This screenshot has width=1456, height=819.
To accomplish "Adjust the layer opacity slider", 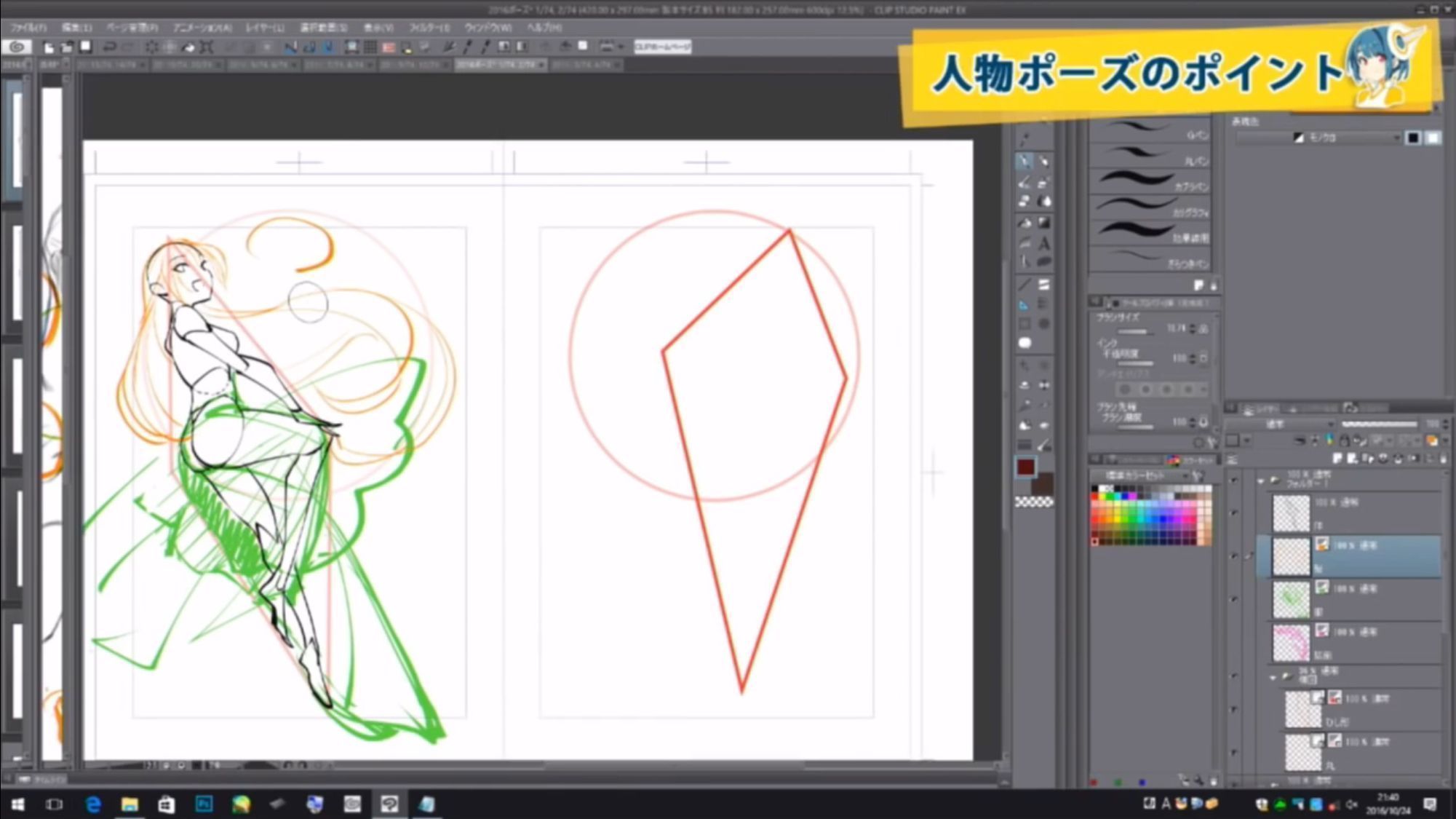I will [1379, 424].
